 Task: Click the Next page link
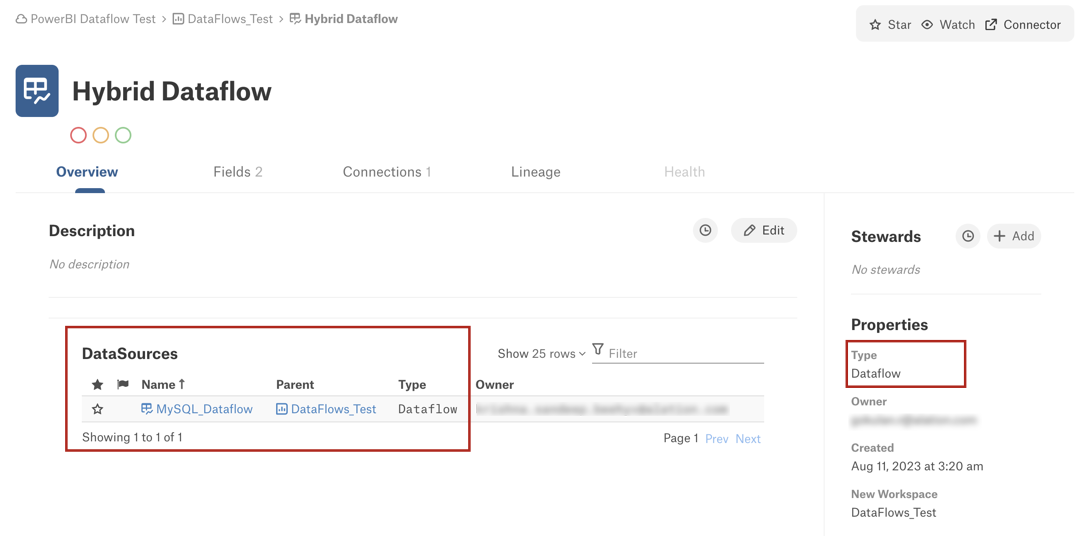pos(748,439)
